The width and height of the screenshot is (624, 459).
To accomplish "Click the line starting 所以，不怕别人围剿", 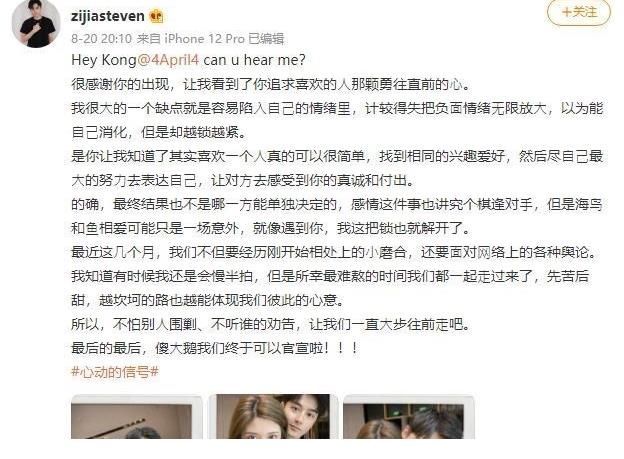I will click(x=271, y=324).
